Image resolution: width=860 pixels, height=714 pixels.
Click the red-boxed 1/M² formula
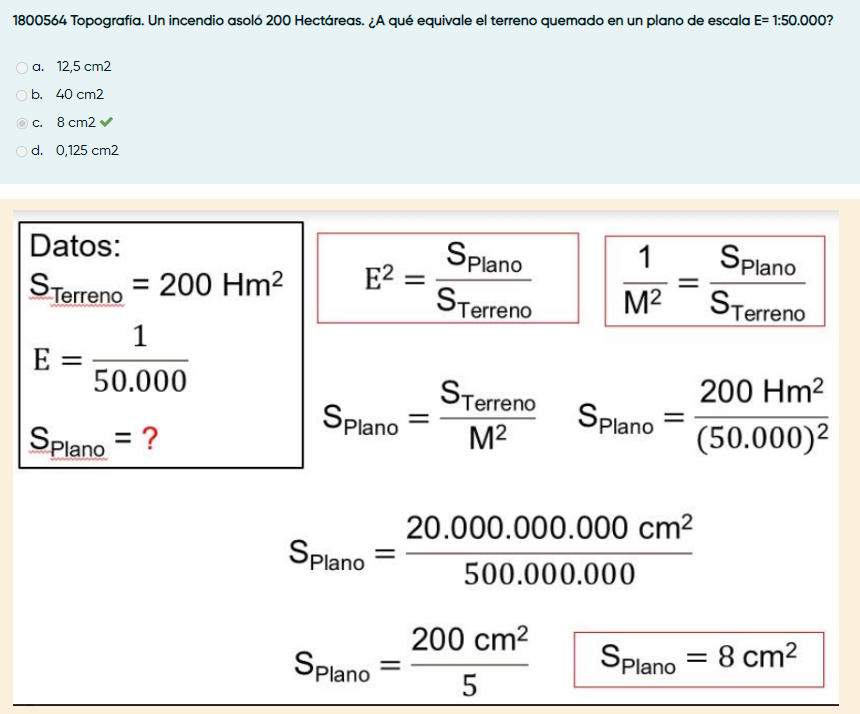tap(715, 281)
